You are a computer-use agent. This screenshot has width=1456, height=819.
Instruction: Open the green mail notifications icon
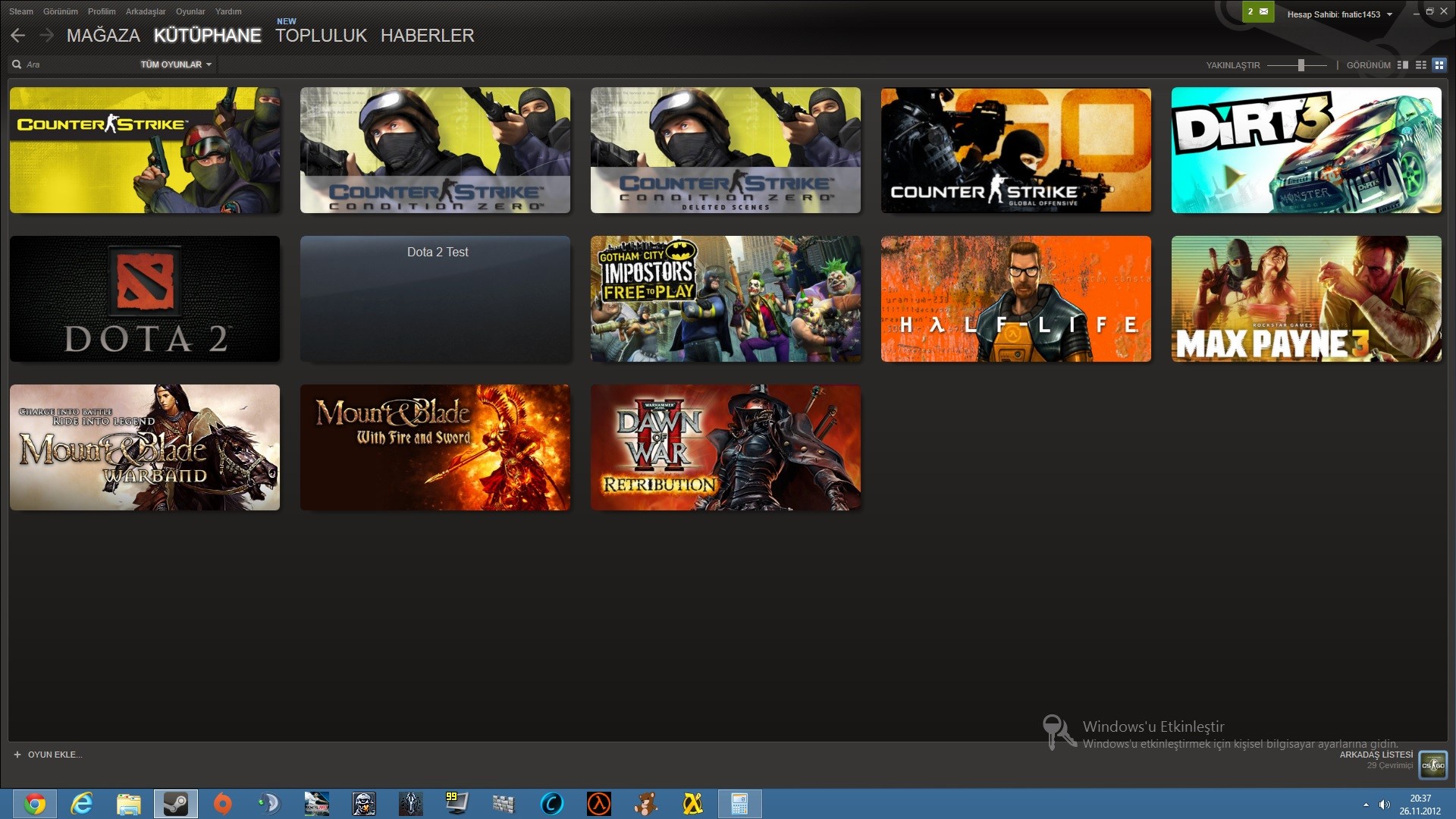(1258, 11)
